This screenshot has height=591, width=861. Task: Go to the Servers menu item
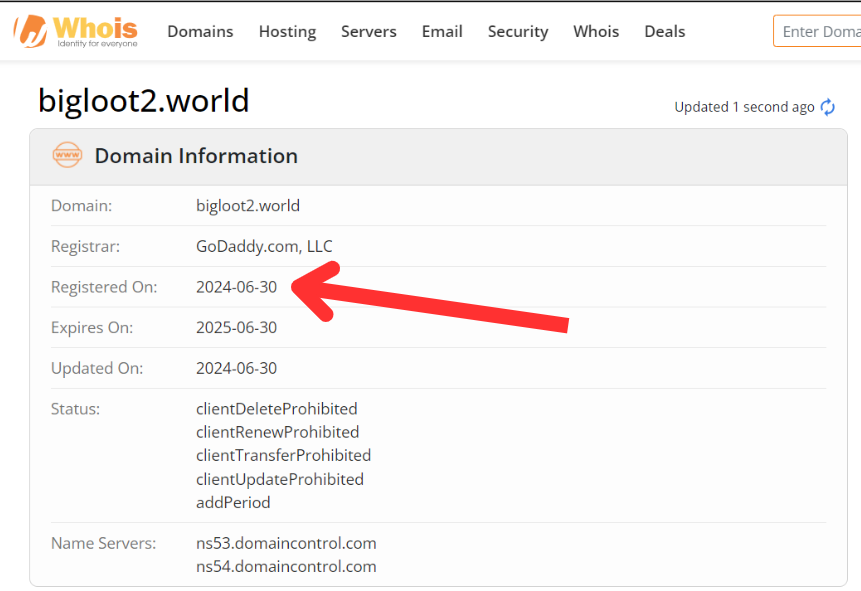pyautogui.click(x=369, y=31)
